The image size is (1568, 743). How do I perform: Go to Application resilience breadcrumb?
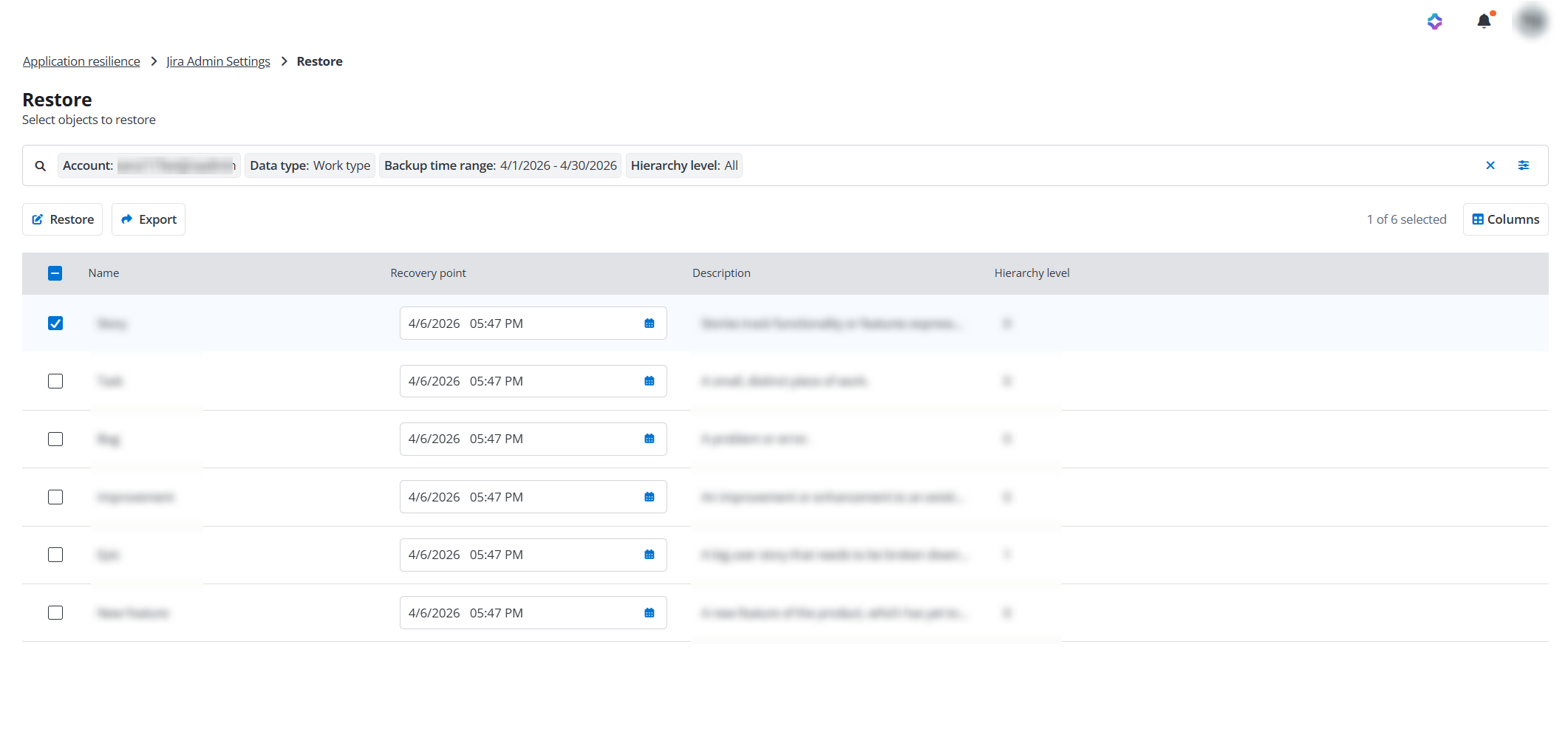(81, 61)
